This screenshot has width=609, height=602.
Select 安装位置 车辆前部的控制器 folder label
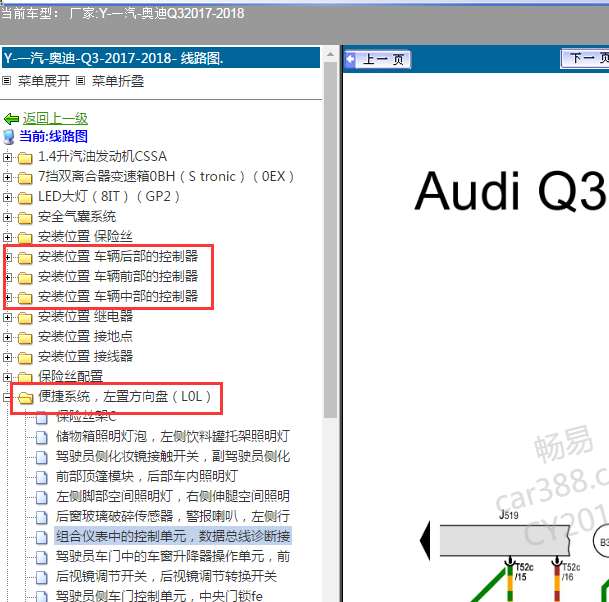pyautogui.click(x=118, y=277)
